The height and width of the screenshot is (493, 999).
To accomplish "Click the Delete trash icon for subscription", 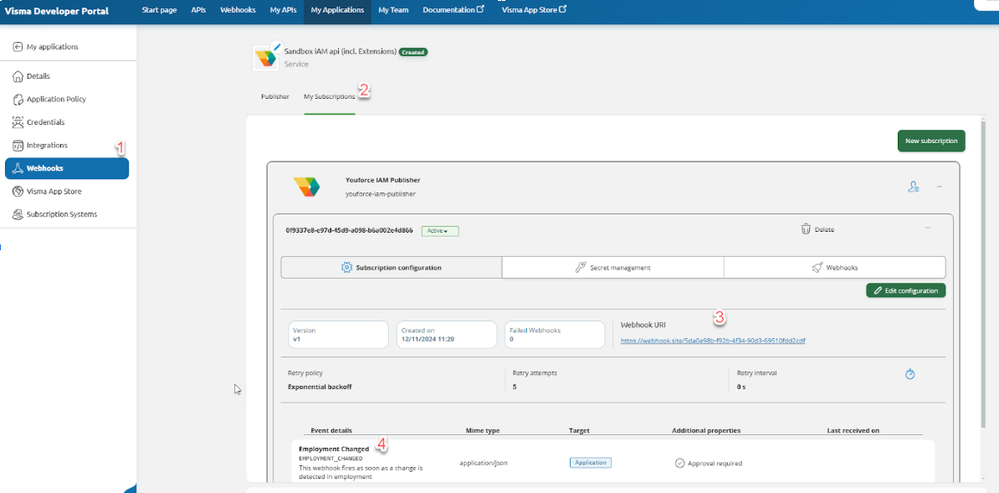I will (806, 229).
